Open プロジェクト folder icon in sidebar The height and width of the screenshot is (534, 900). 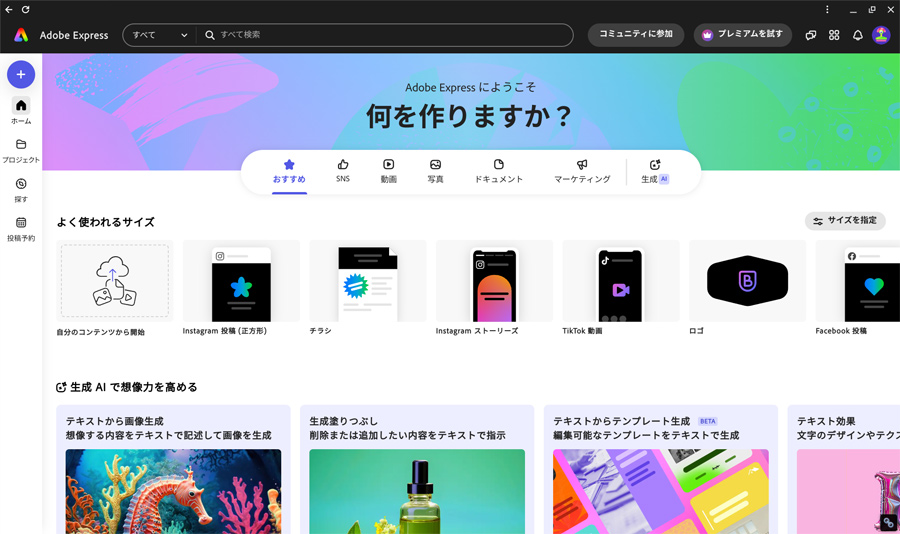(21, 144)
